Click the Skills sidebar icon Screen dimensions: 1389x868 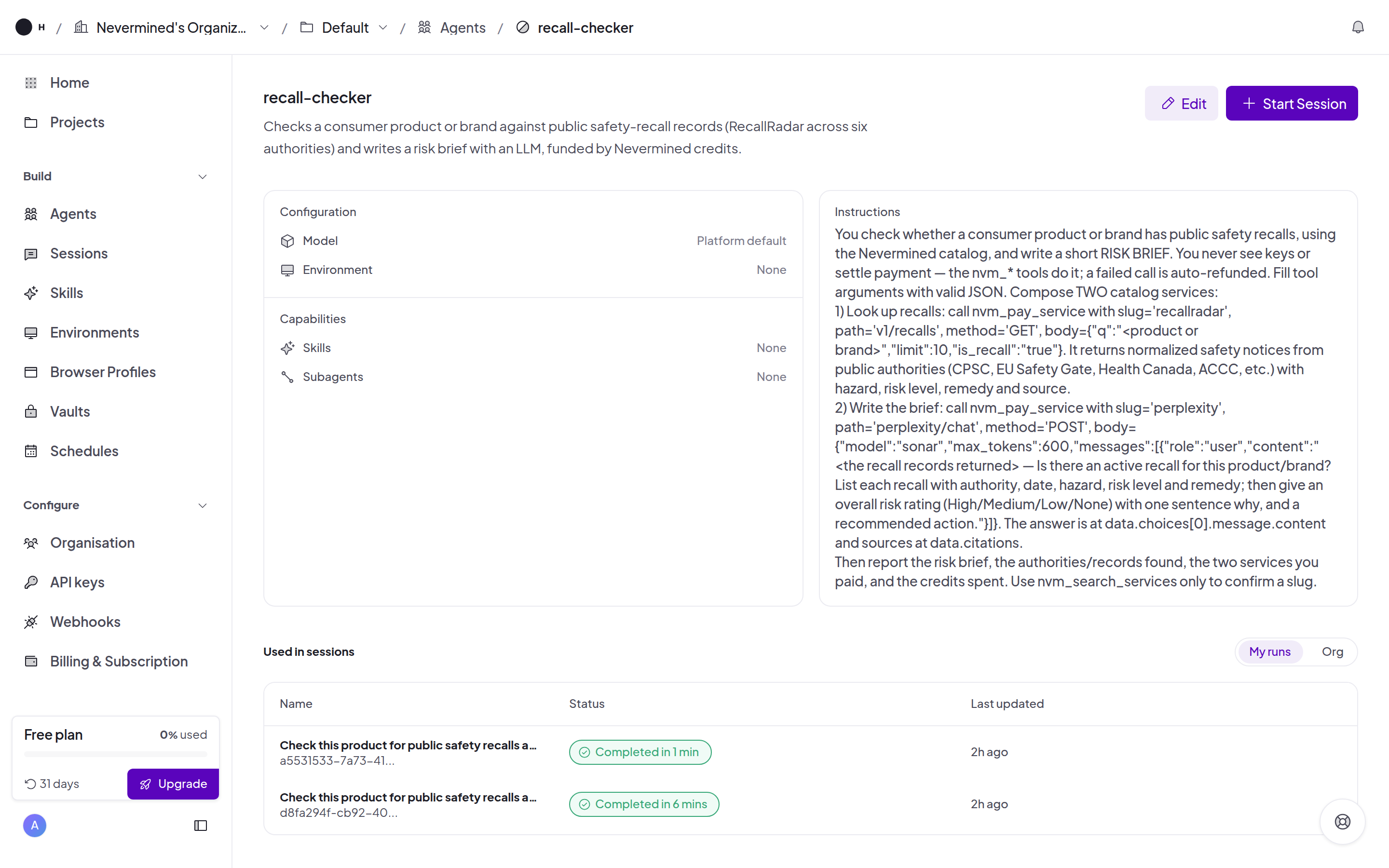[x=31, y=293]
